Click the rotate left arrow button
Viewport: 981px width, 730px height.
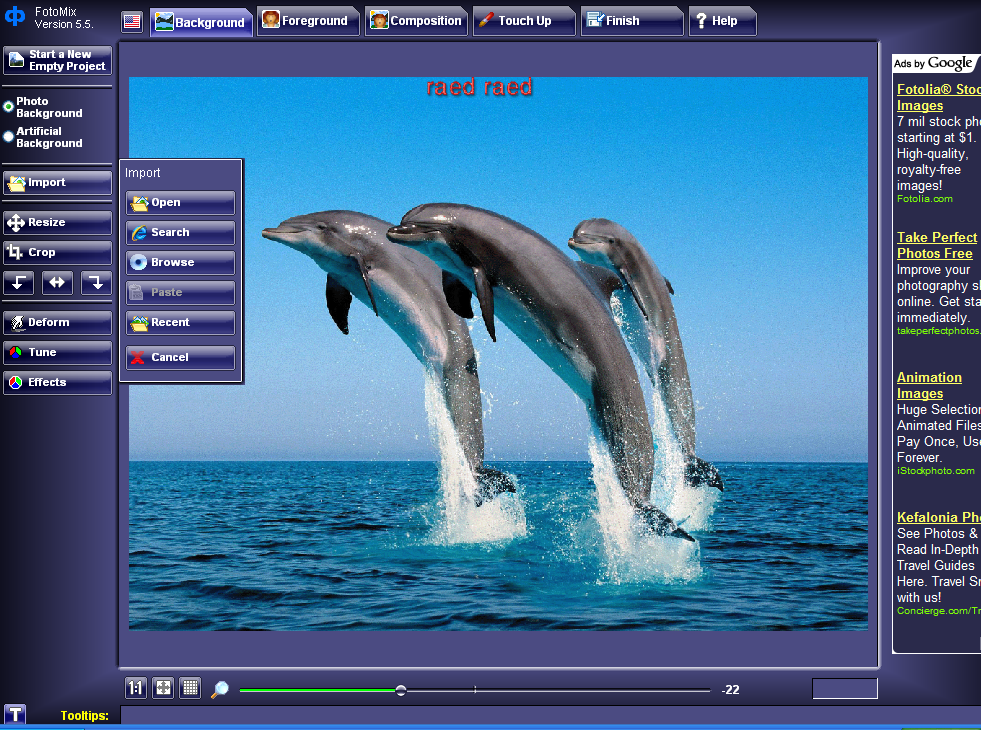18,283
